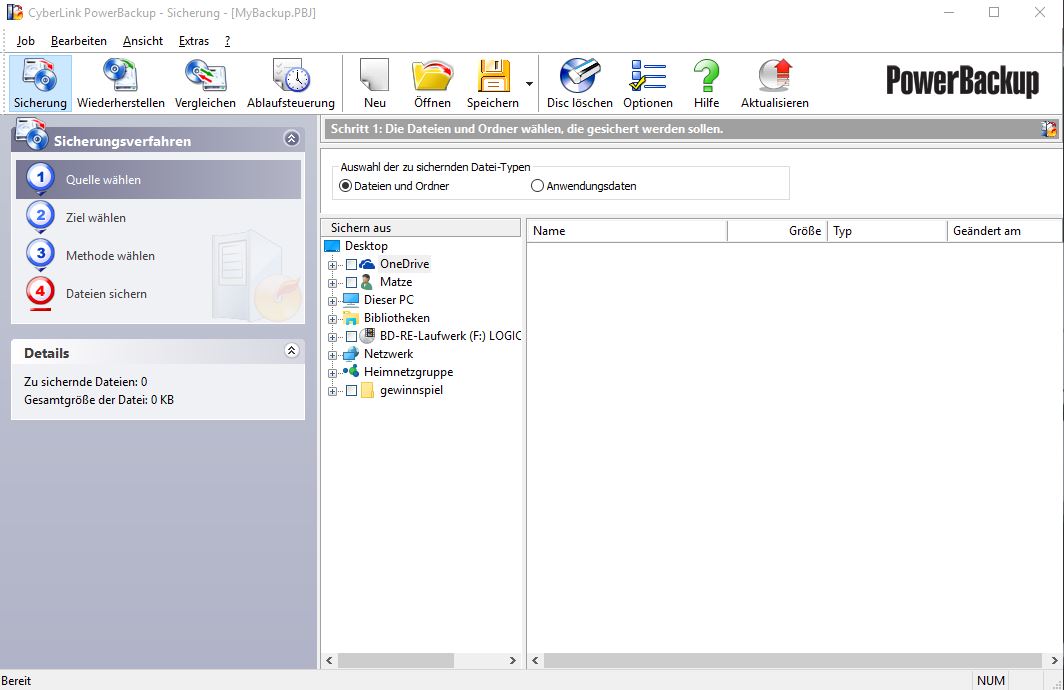Go to Dateien sichern step
Viewport: 1064px width, 690px height.
(x=106, y=294)
